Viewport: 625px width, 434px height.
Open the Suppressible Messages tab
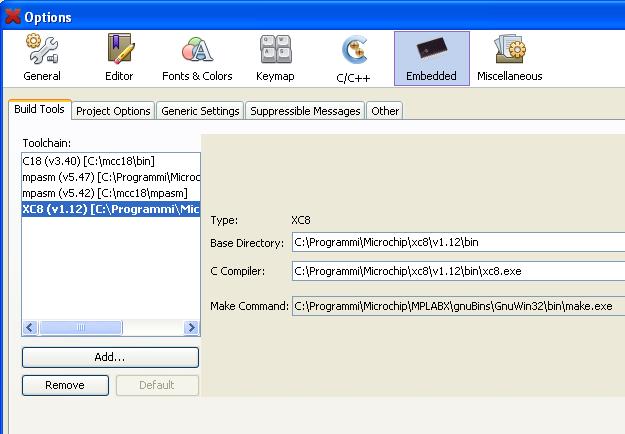304,111
